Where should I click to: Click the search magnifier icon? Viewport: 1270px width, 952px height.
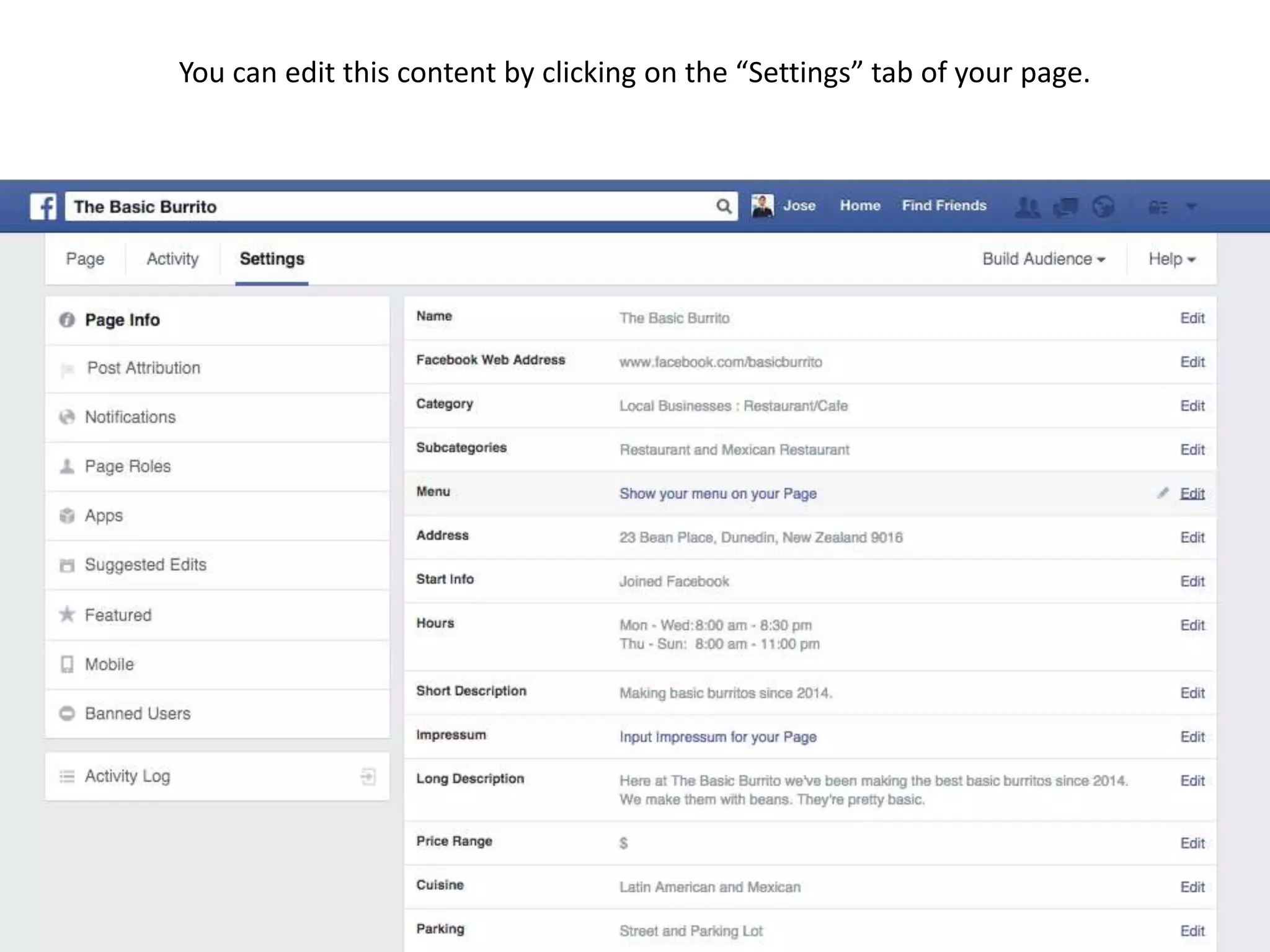point(723,206)
